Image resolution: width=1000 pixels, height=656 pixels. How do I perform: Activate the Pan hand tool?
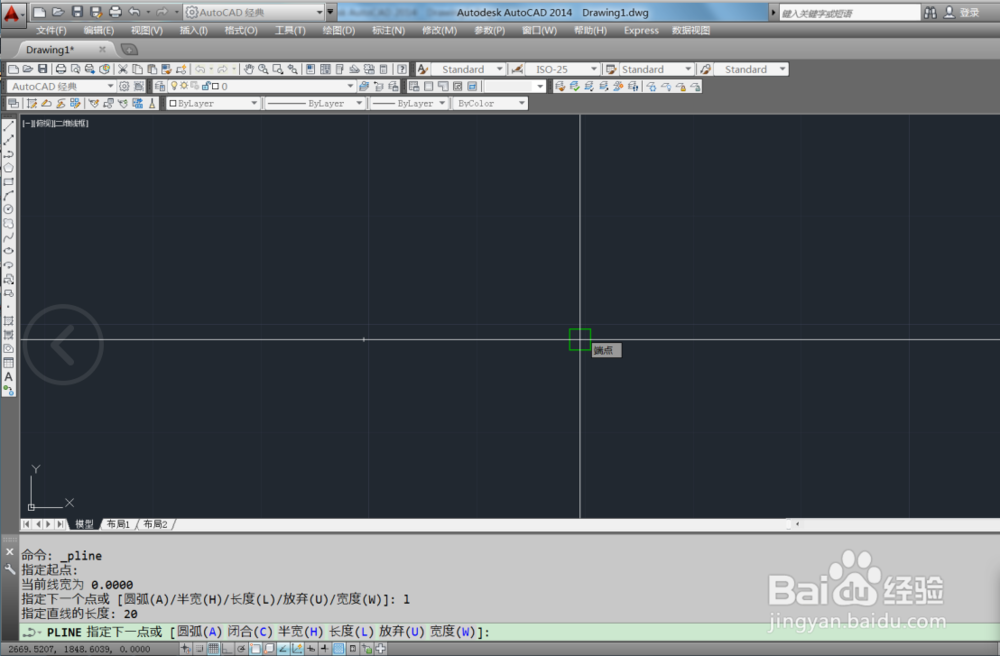(x=249, y=69)
